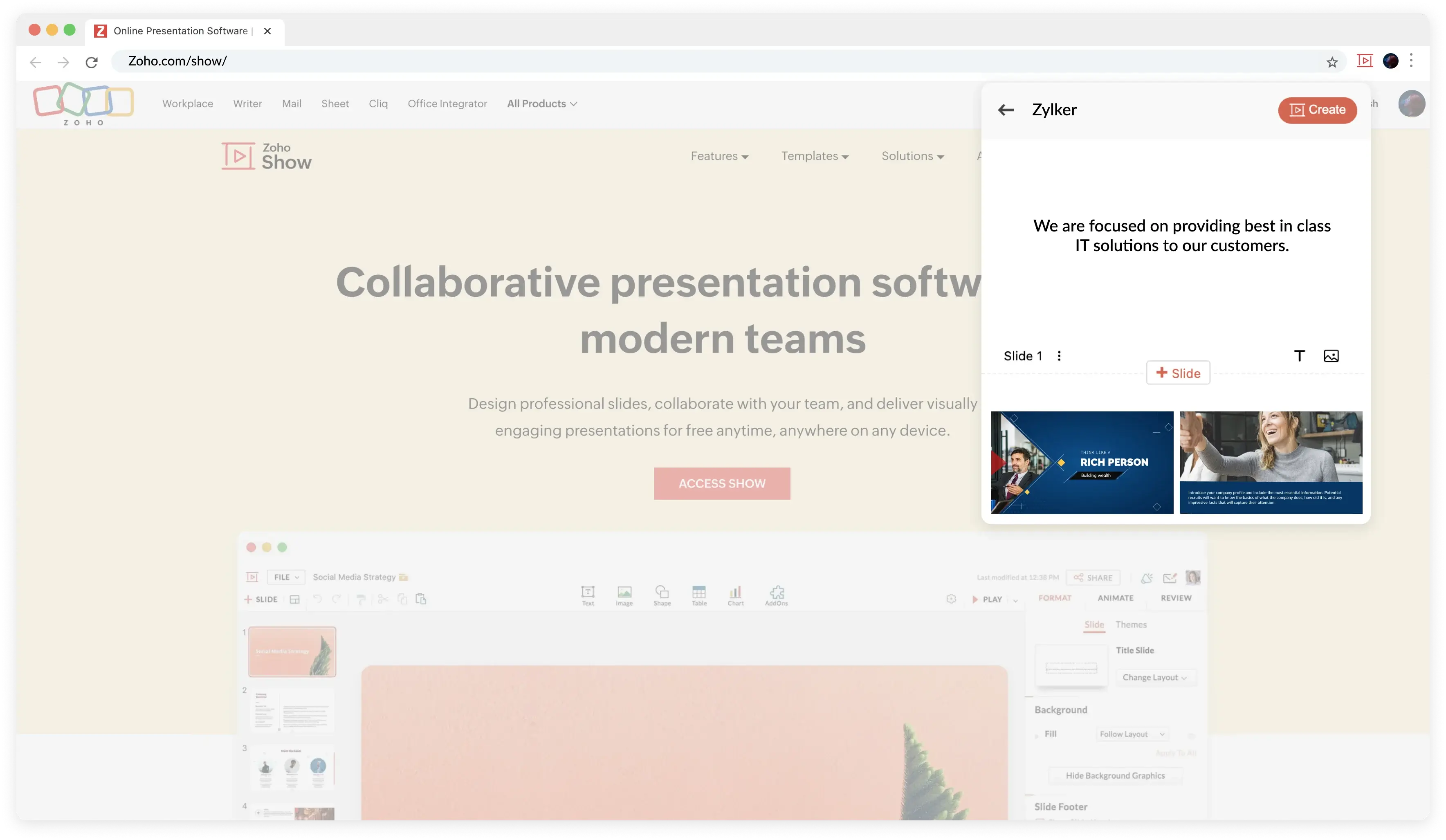Expand the Templates dropdown menu
Image resolution: width=1446 pixels, height=840 pixels.
coord(815,156)
